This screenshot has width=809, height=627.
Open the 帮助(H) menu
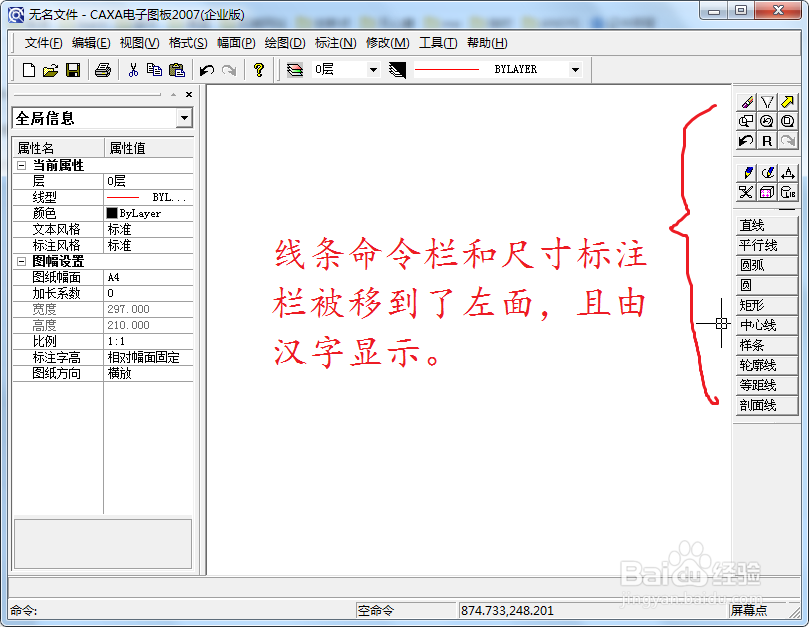(487, 43)
